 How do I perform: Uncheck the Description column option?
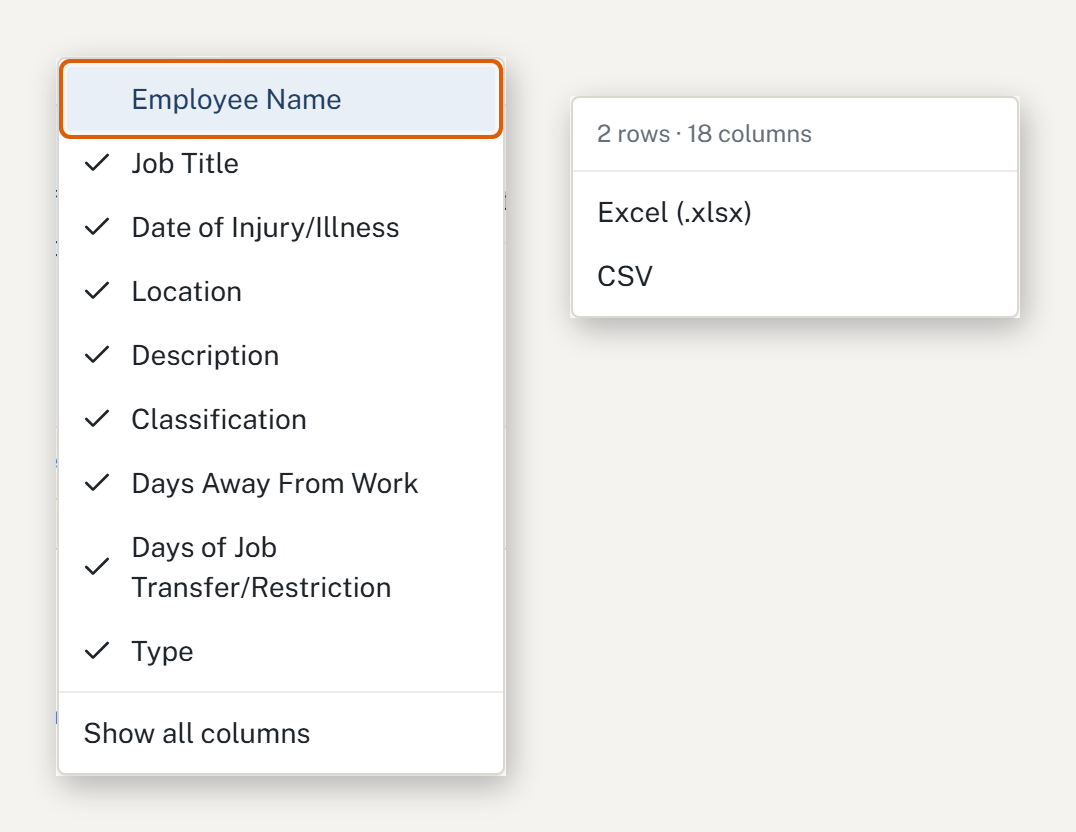[x=281, y=355]
